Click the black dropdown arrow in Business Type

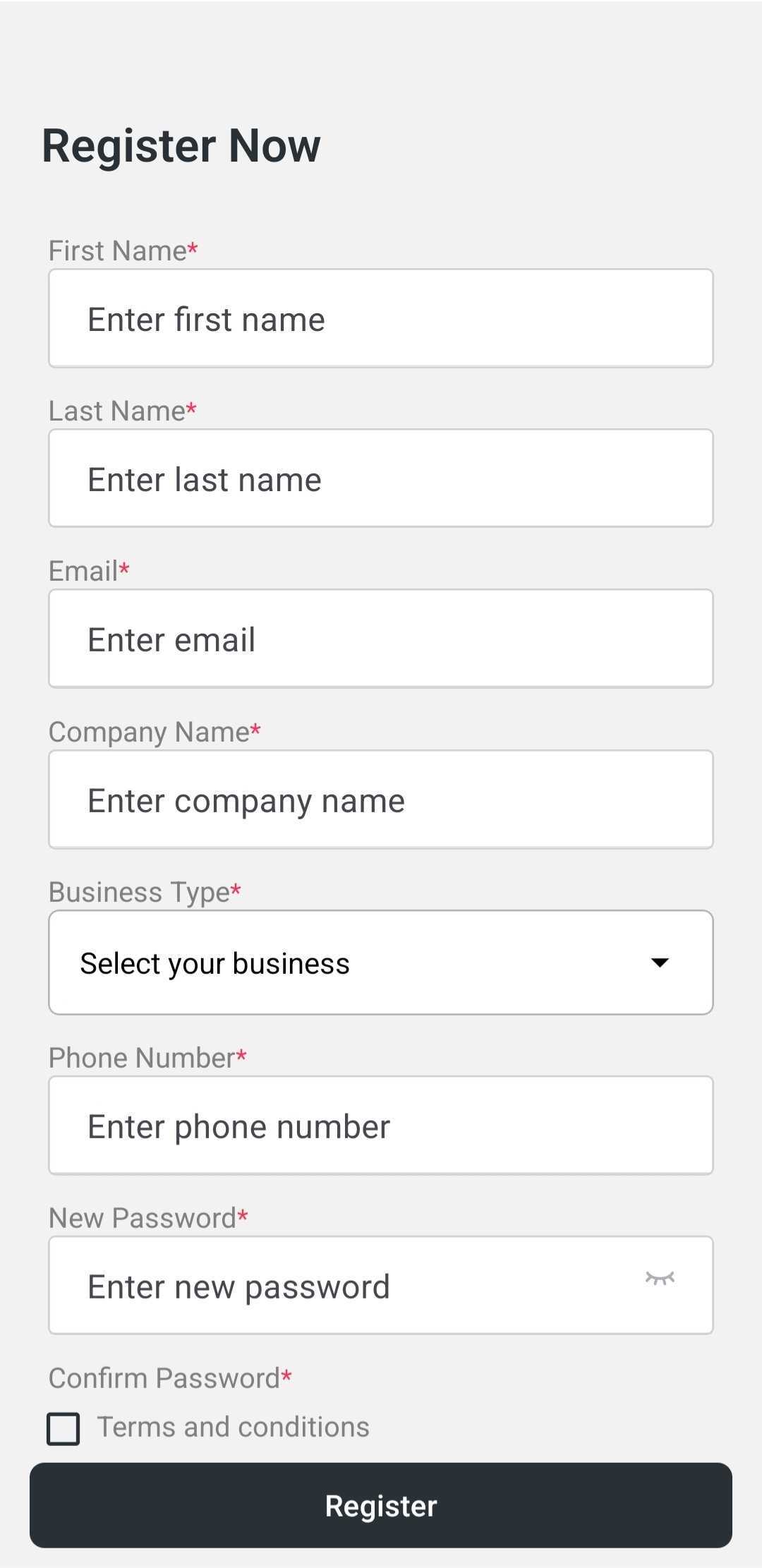tap(660, 963)
